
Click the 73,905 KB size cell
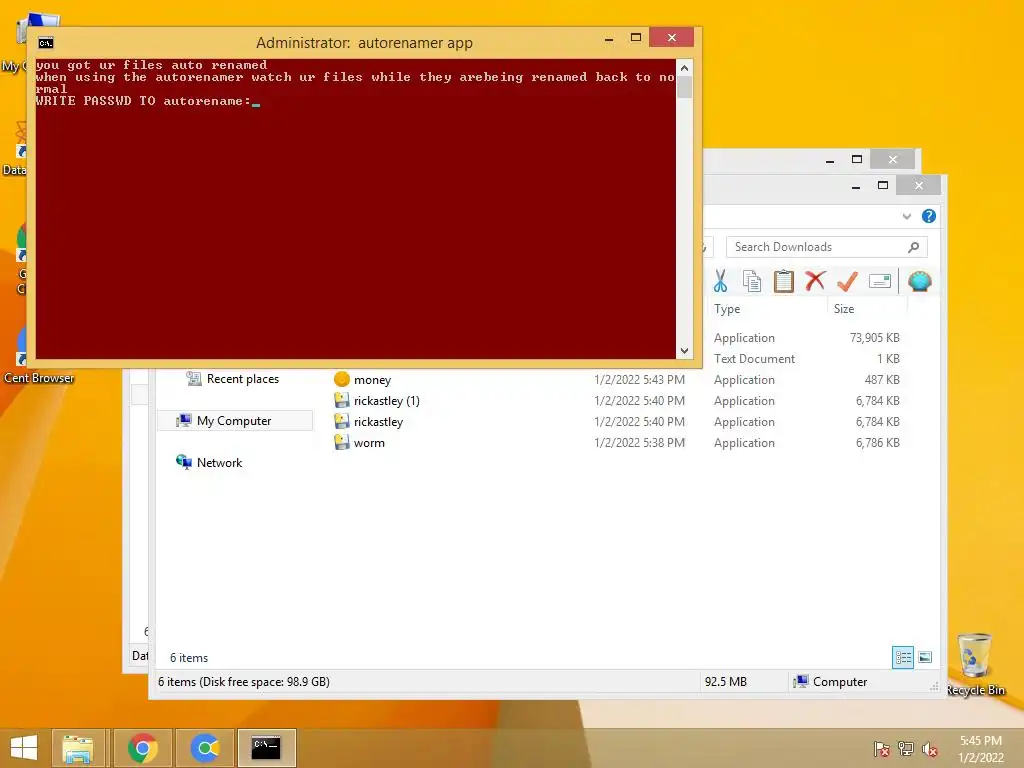(x=874, y=338)
